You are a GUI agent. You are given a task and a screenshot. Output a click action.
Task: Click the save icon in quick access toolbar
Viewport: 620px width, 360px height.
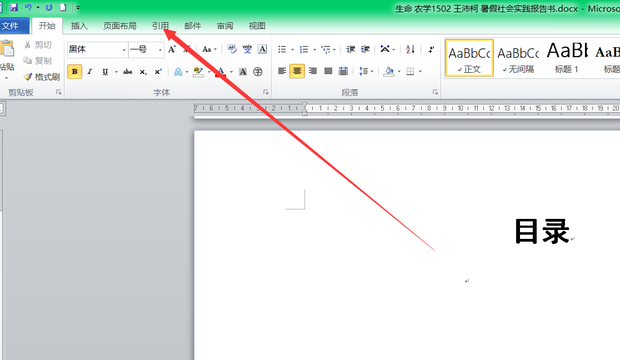[x=14, y=7]
